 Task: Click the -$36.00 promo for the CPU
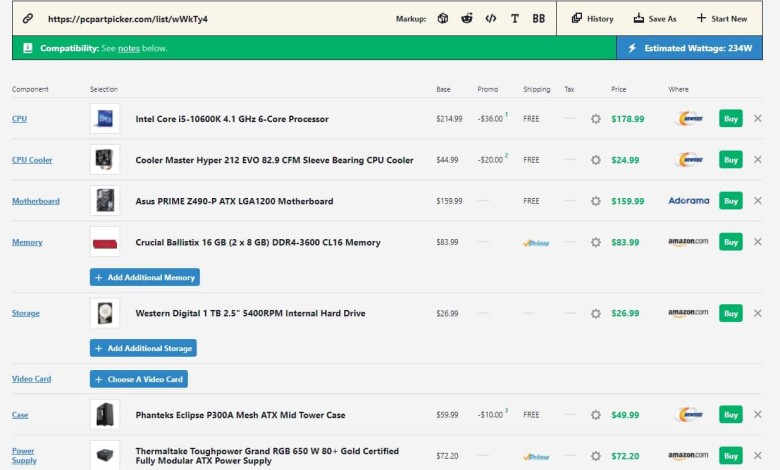(490, 119)
